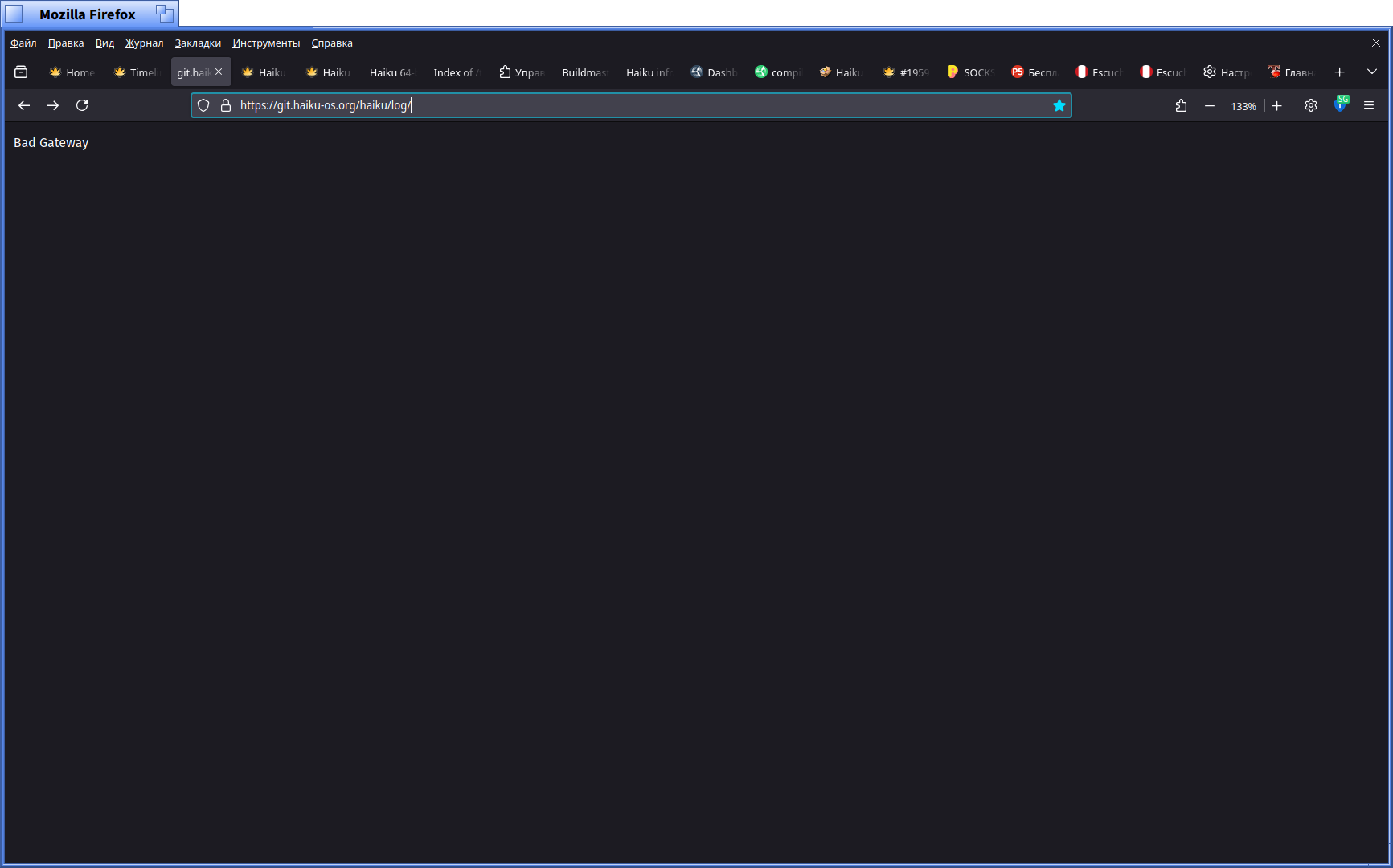Click the URL address field
The height and width of the screenshot is (868, 1393).
(643, 105)
